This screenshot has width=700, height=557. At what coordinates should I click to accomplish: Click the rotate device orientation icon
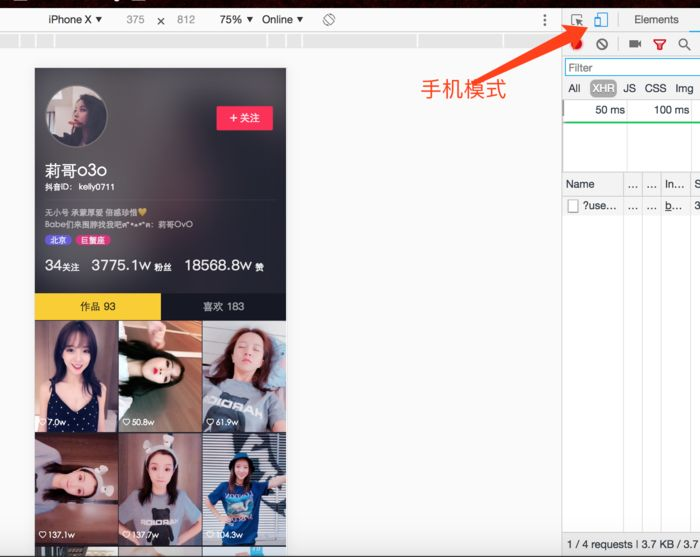tap(329, 20)
